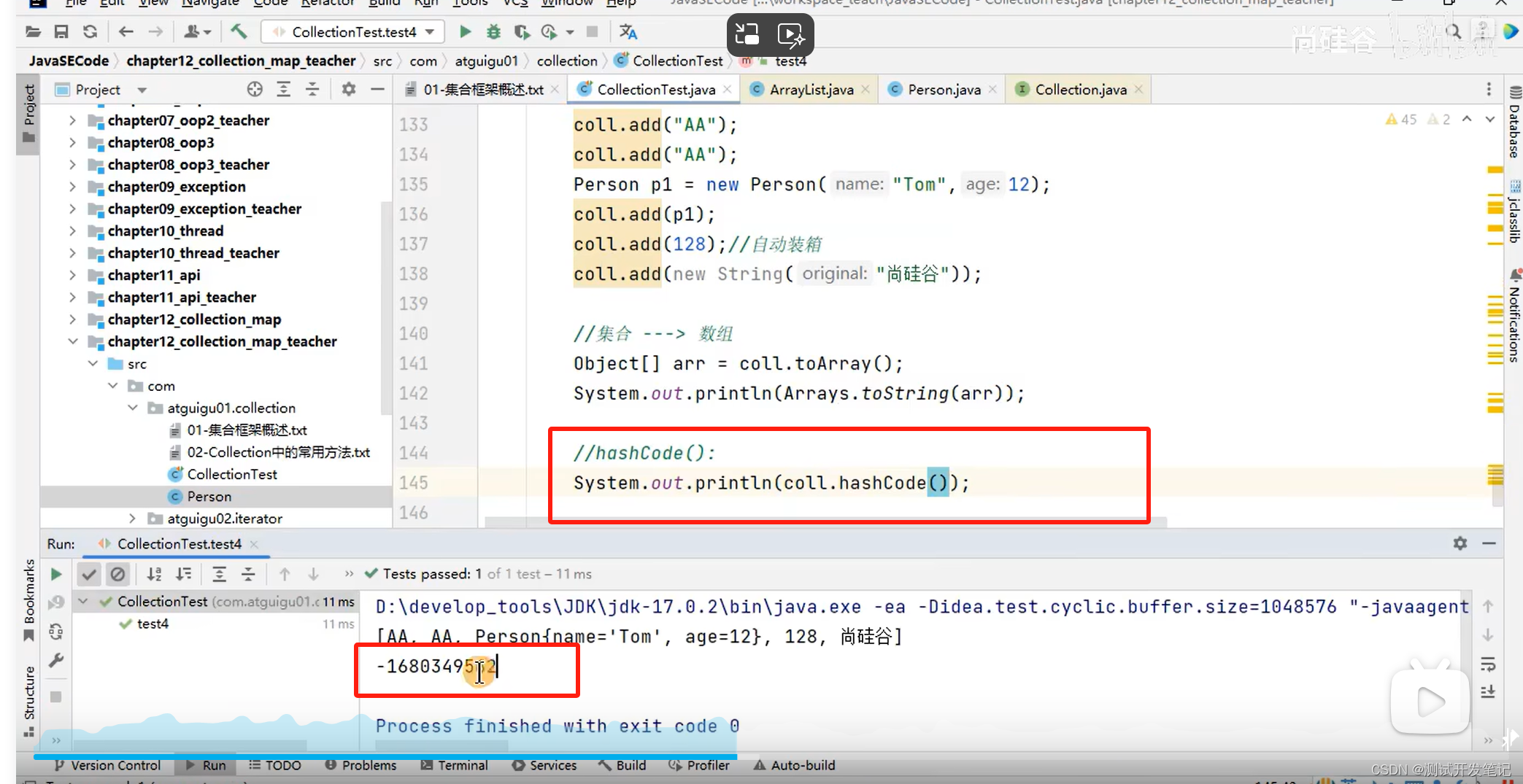Switch to 01-集合框架概述.txt tab
This screenshot has height=784, width=1523.
coord(483,90)
